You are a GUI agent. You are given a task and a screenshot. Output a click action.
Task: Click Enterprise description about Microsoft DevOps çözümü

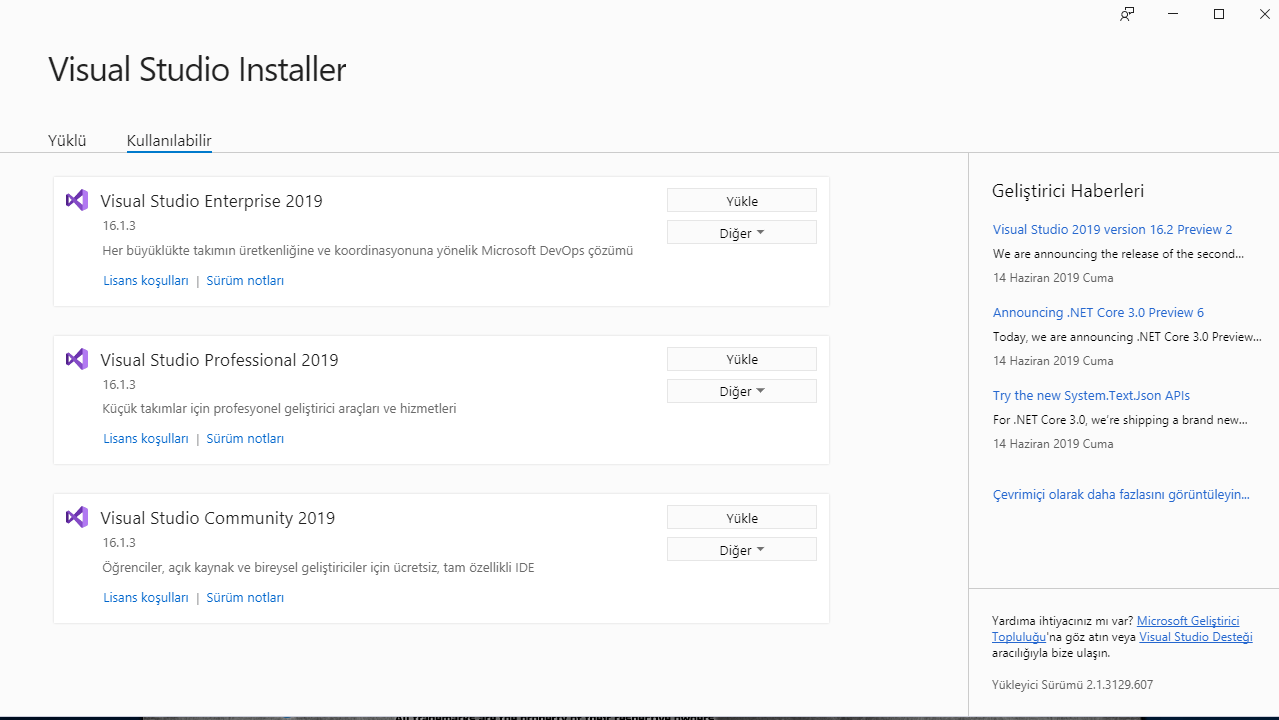pyautogui.click(x=367, y=250)
